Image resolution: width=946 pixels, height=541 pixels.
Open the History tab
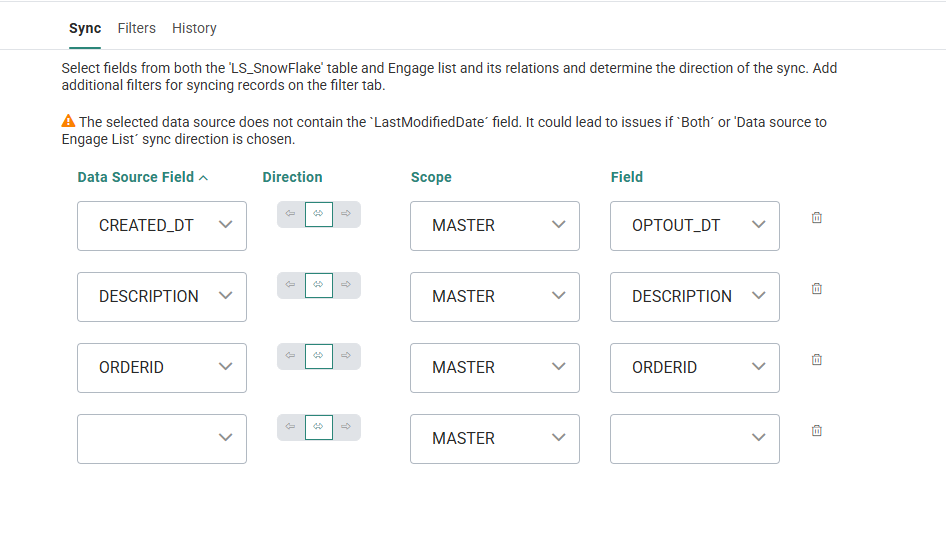pyautogui.click(x=194, y=28)
